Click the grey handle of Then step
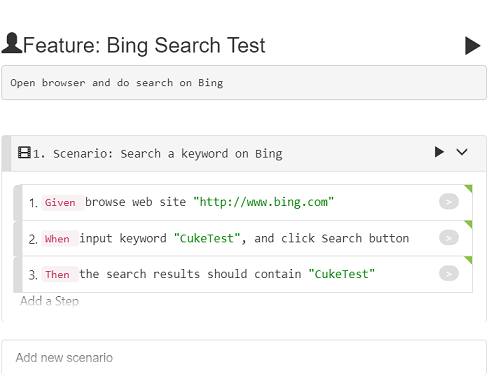This screenshot has width=491, height=381. (x=17, y=274)
